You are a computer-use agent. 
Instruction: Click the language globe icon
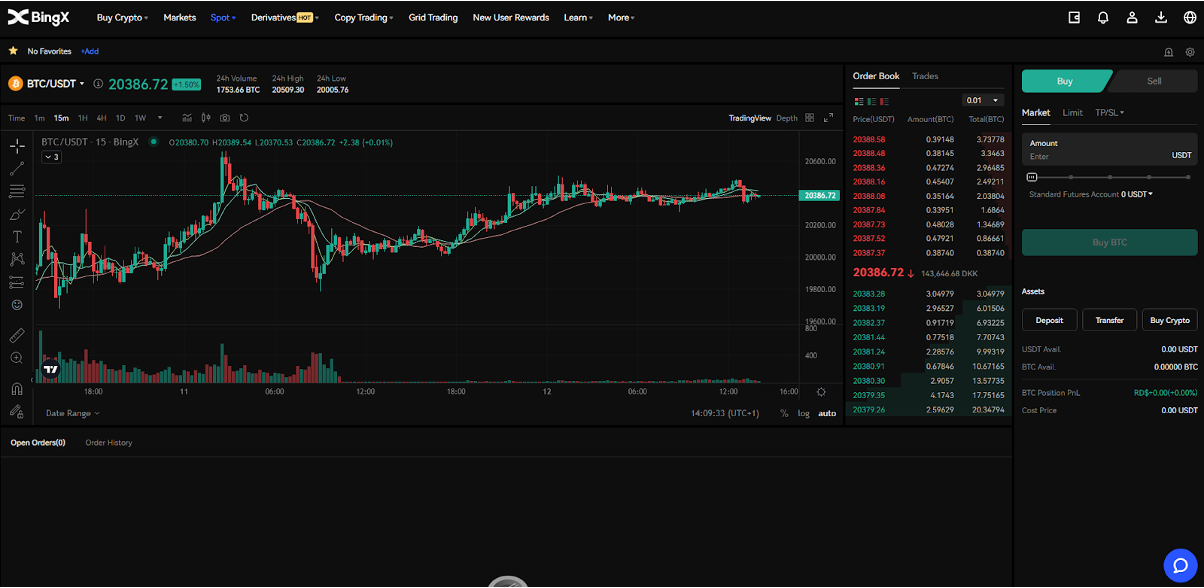point(1189,17)
